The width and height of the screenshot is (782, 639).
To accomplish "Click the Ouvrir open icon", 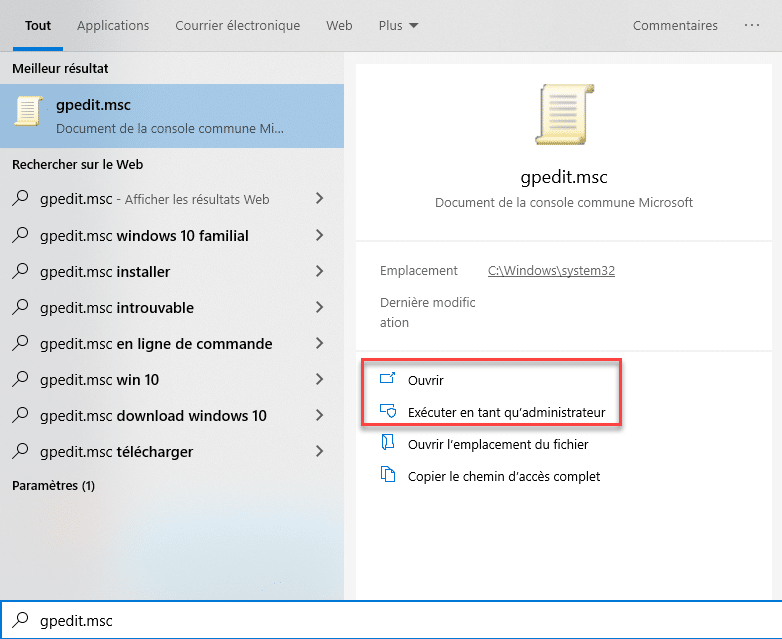I will click(388, 380).
